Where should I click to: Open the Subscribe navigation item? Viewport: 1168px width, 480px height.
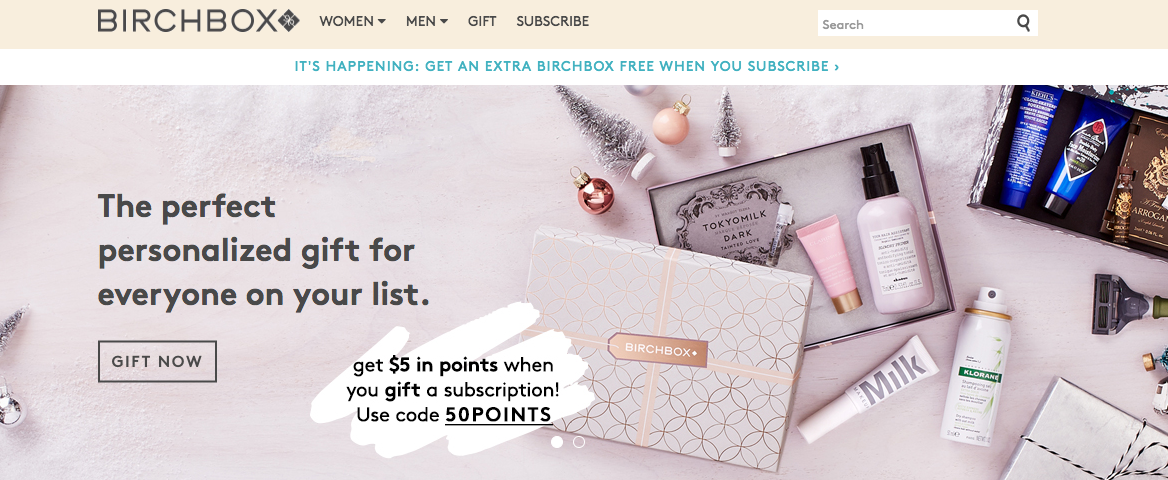click(553, 22)
